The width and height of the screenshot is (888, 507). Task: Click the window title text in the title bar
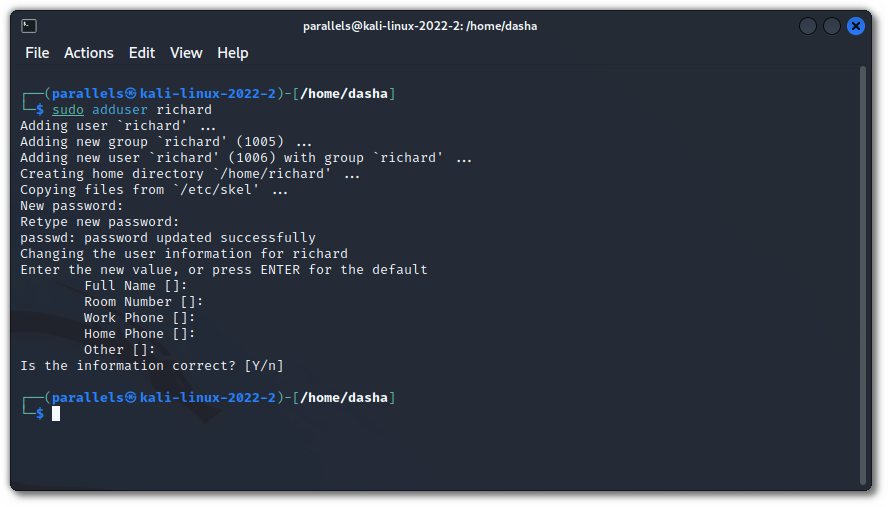(420, 26)
